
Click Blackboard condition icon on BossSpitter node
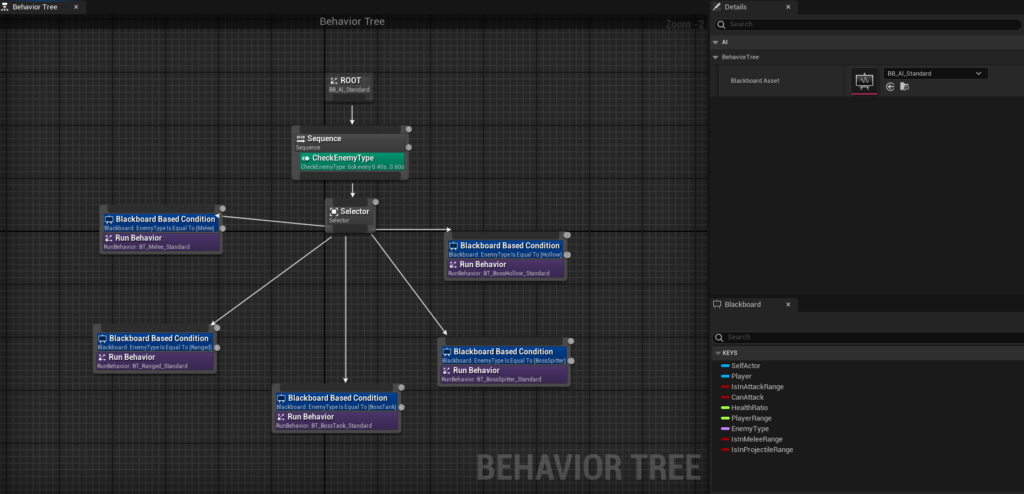[447, 352]
